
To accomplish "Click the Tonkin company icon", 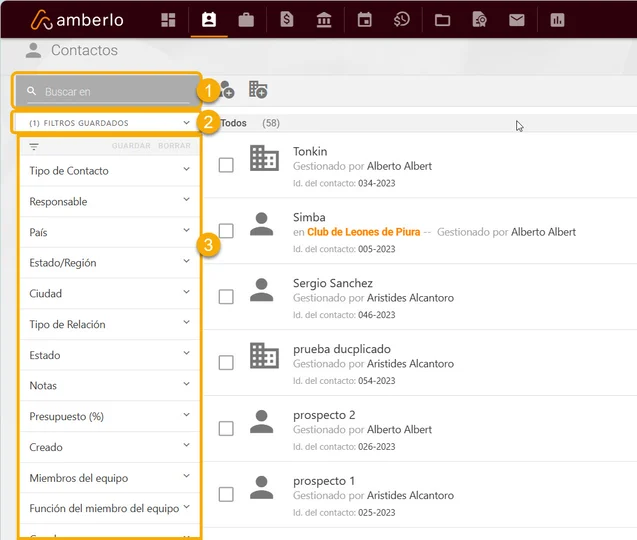I will pos(264,158).
